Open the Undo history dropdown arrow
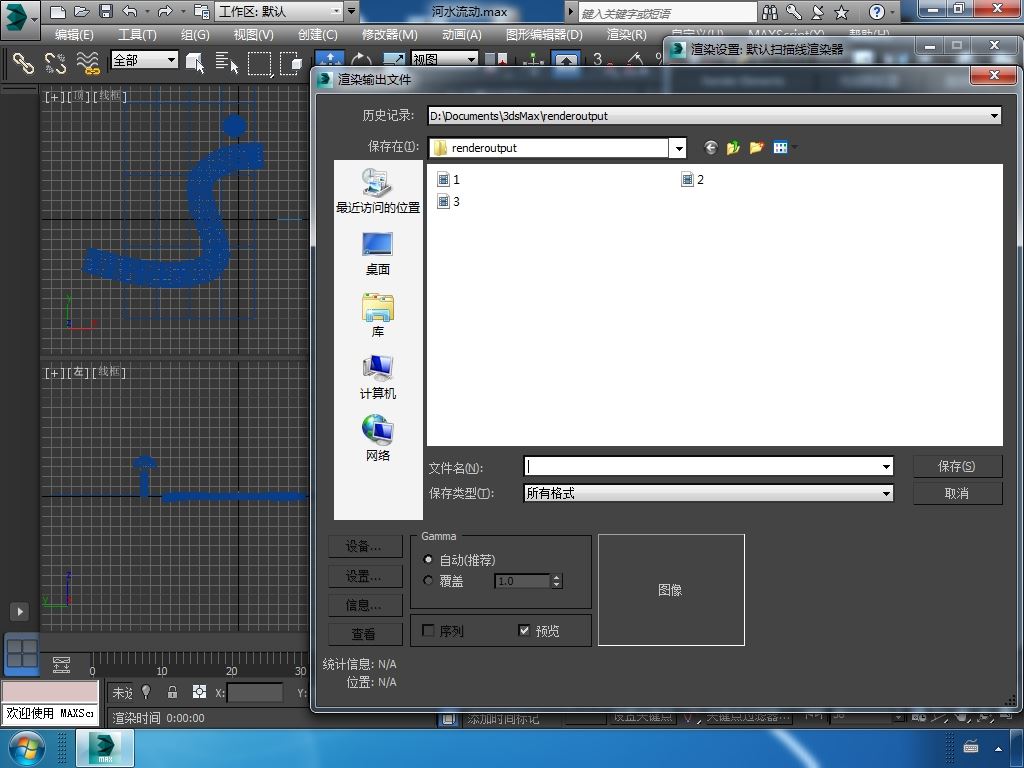1024x768 pixels. [x=147, y=11]
